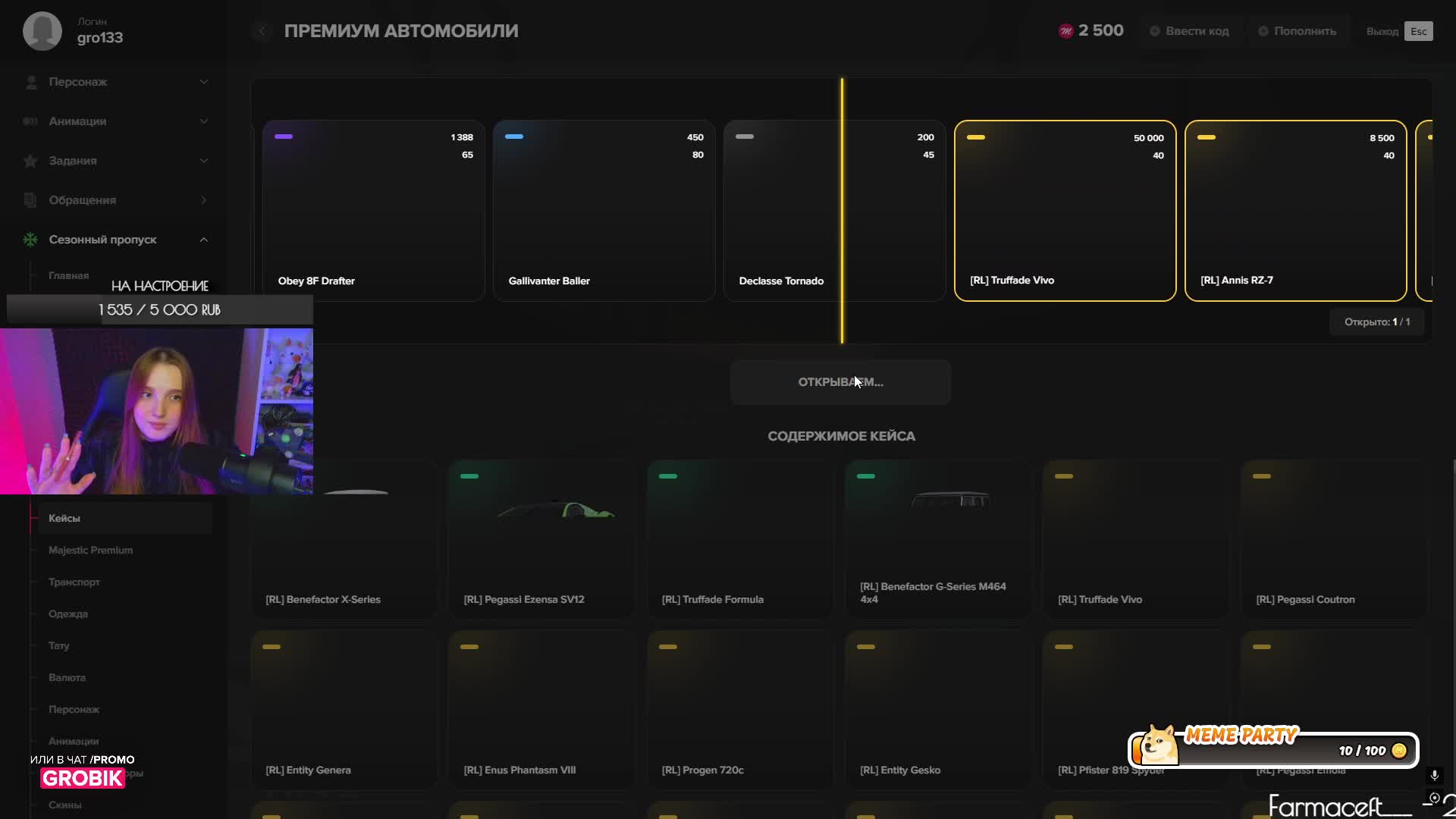The height and width of the screenshot is (819, 1456).
Task: Select the Gallivanter Baller roulette card
Action: (604, 211)
